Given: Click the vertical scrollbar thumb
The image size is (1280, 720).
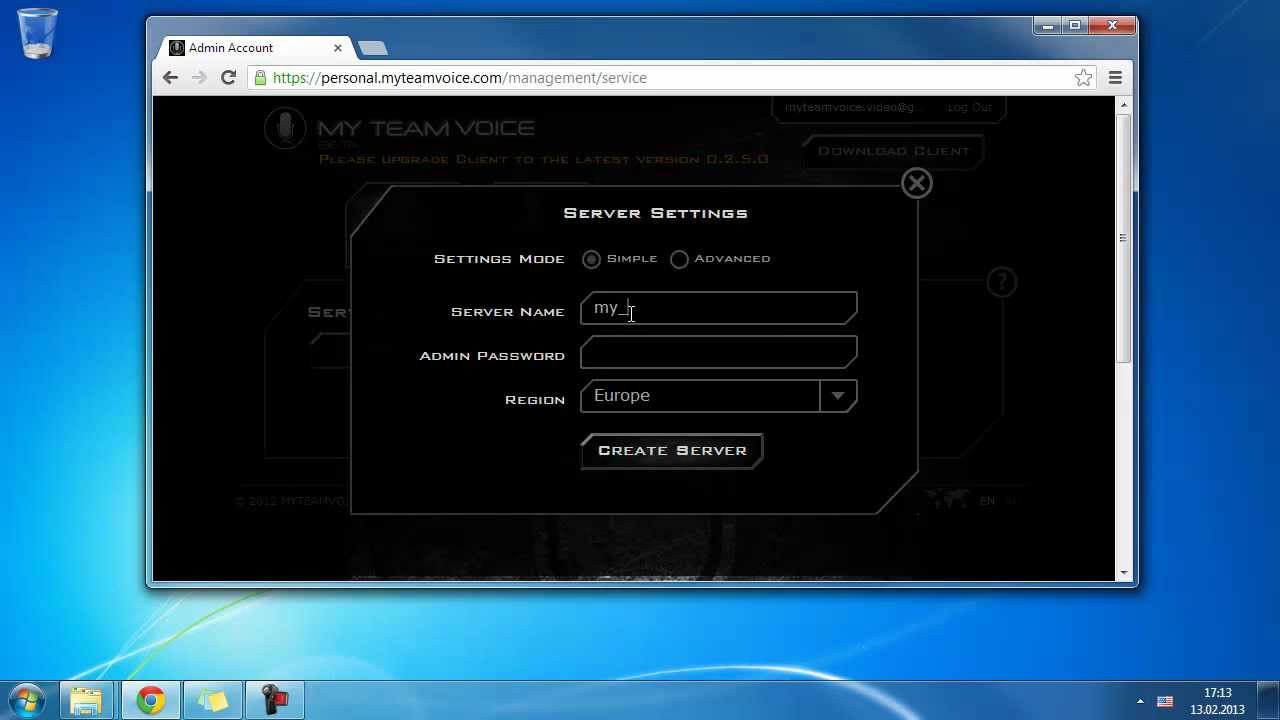Looking at the screenshot, I should click(x=1124, y=238).
